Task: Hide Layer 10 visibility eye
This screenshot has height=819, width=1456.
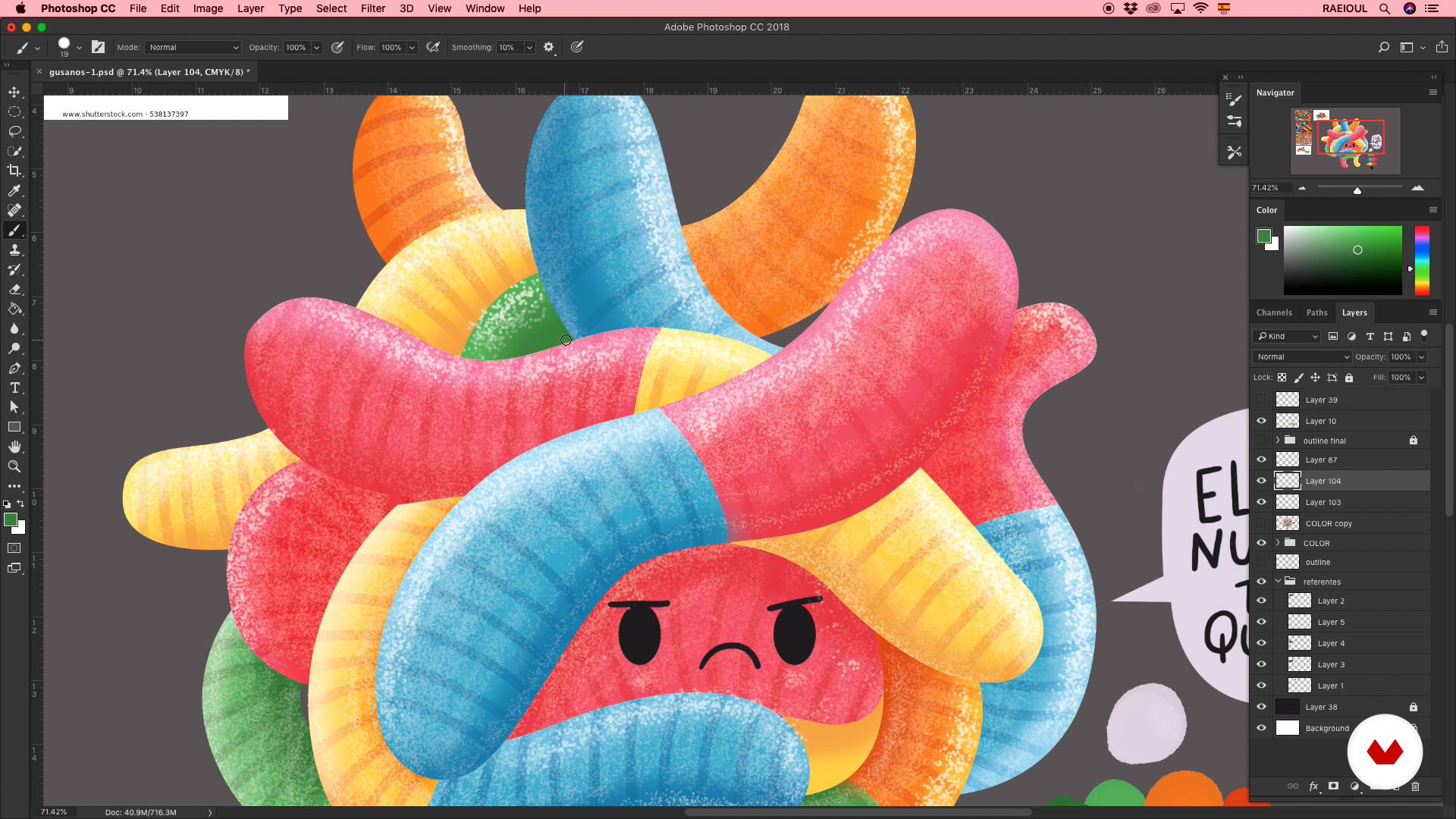Action: [1261, 421]
